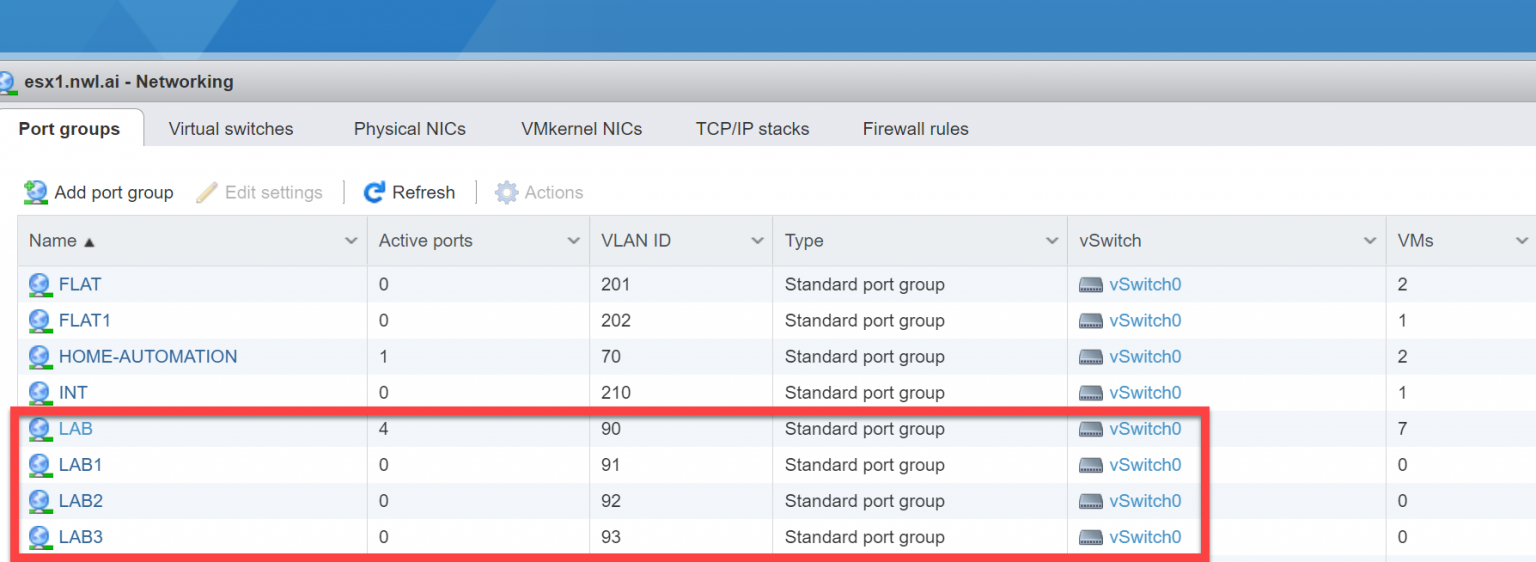Open the vSwitch column dropdown arrow
This screenshot has width=1536, height=562.
(x=1370, y=241)
